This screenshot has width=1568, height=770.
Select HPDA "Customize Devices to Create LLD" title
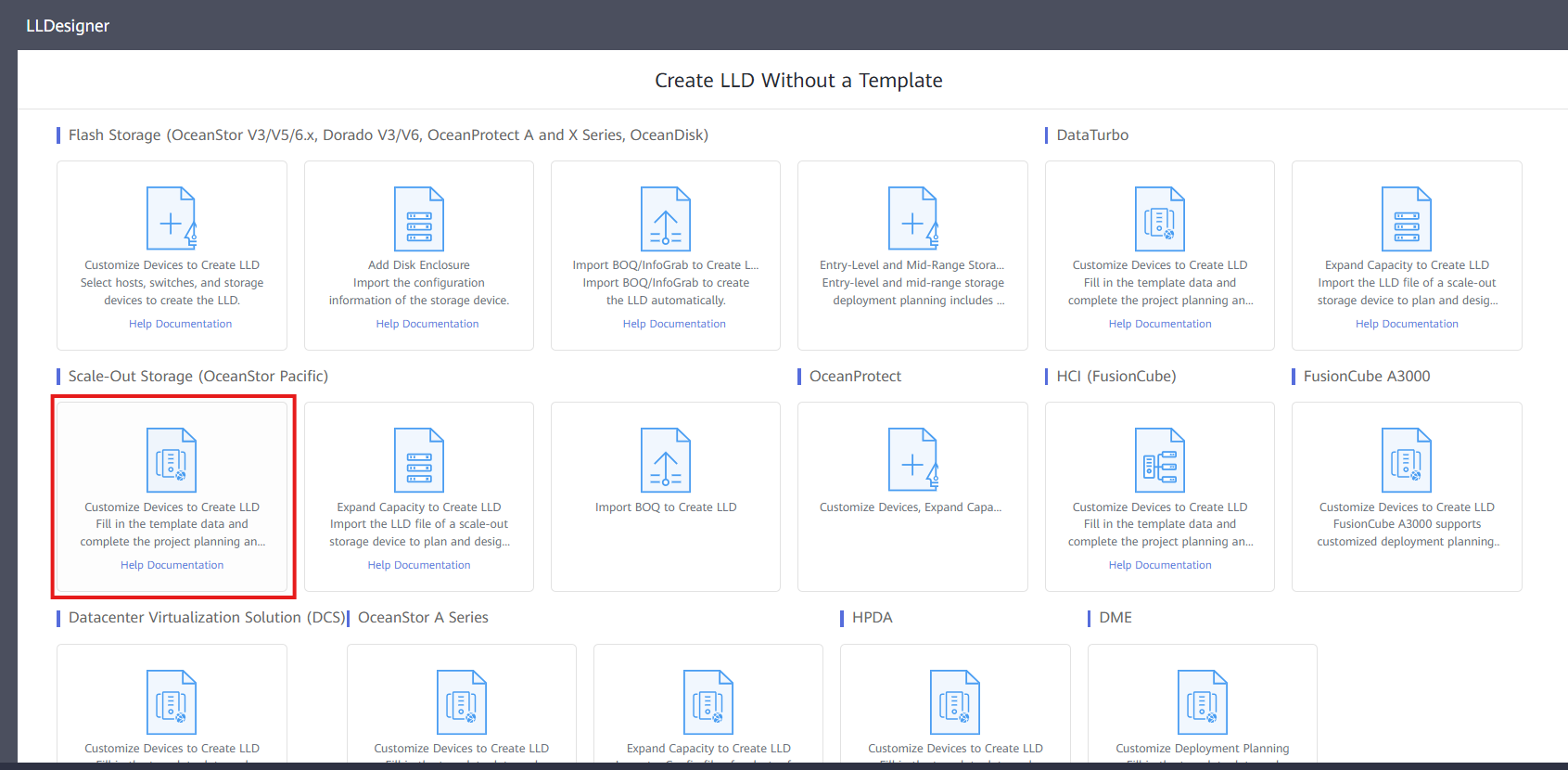(955, 749)
